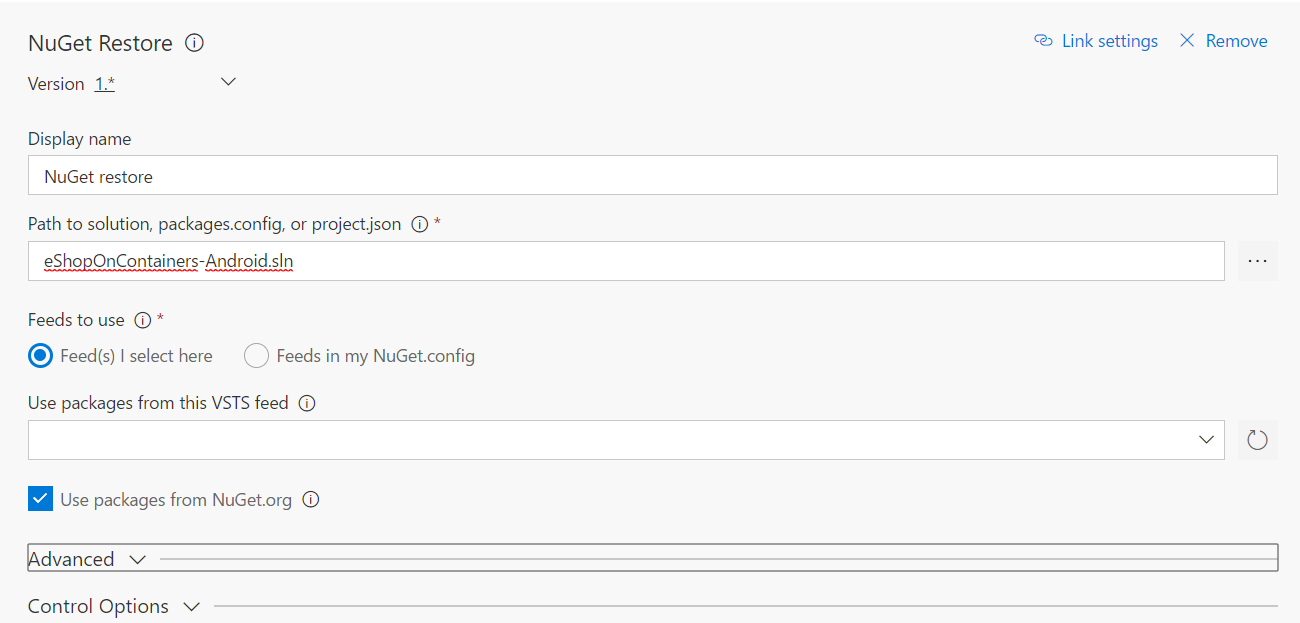Select the Feed(s) I select here radio
The width and height of the screenshot is (1300, 623).
tap(41, 356)
